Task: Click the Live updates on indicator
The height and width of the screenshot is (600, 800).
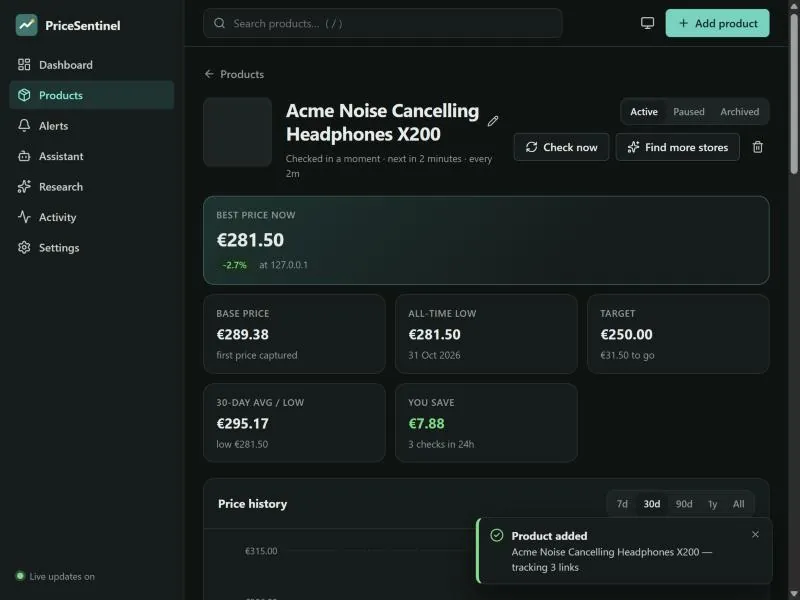Action: [55, 577]
